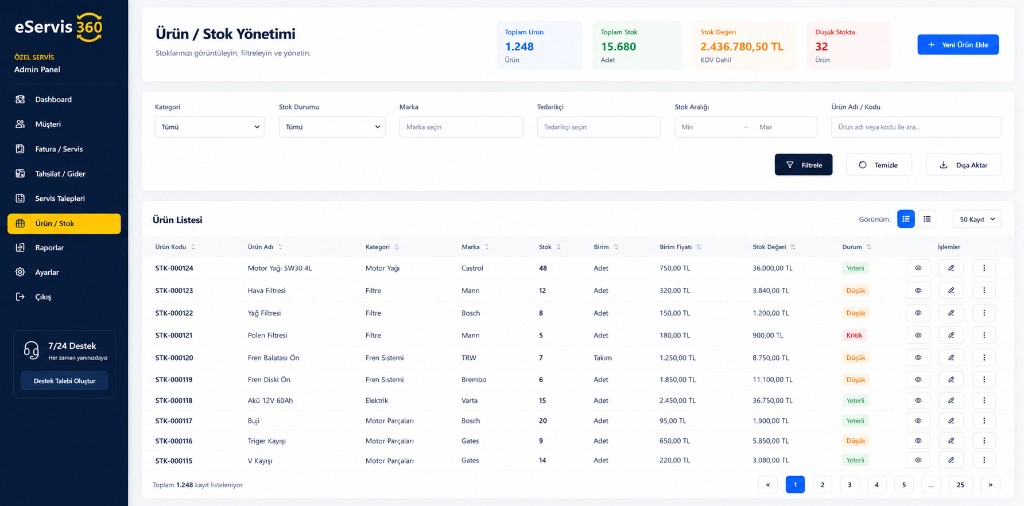Switch to the alternate compact view toggle
Screen dimensions: 1024x506
coord(927,219)
